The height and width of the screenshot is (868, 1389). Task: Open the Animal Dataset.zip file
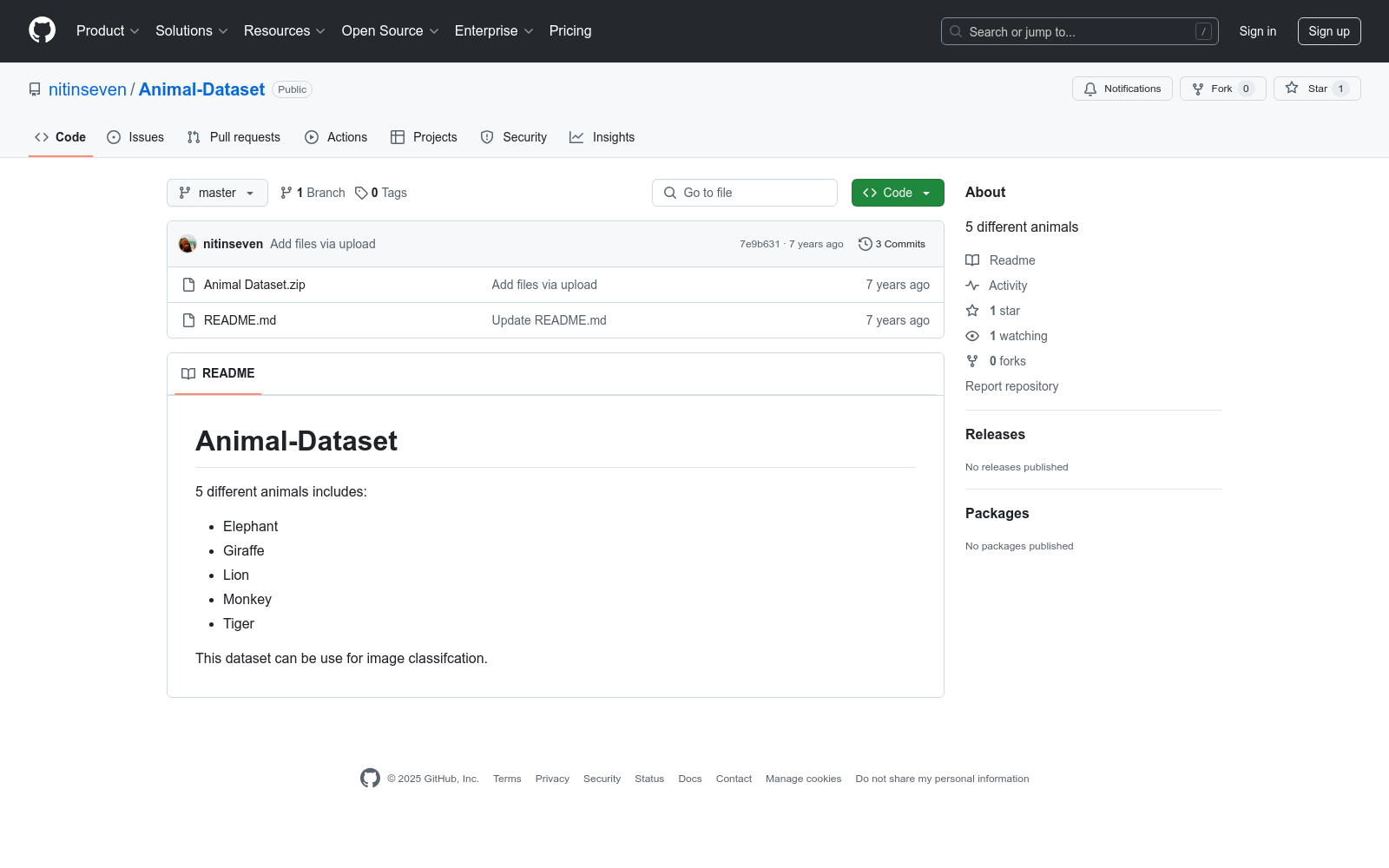pos(254,285)
